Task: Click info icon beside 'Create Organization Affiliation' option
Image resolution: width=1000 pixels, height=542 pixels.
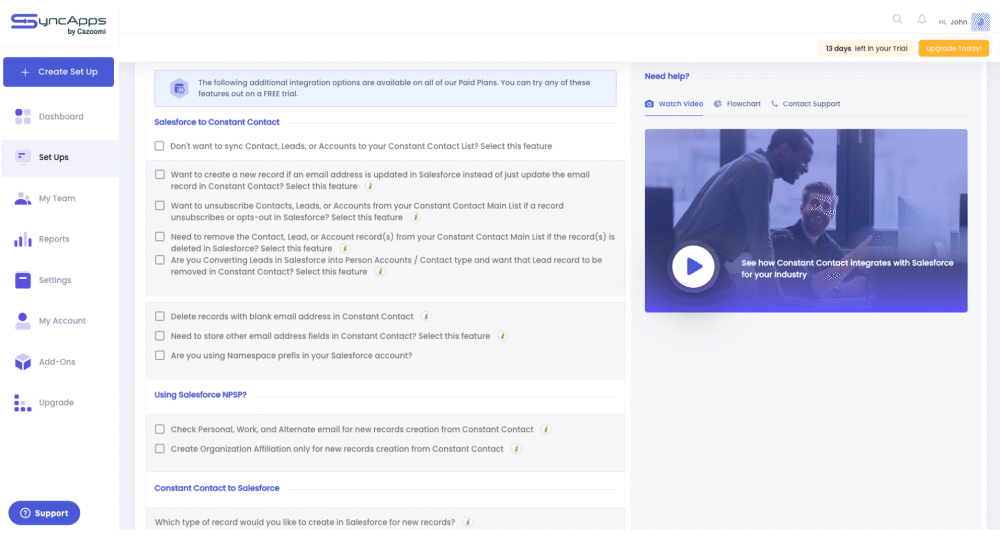Action: click(x=516, y=449)
